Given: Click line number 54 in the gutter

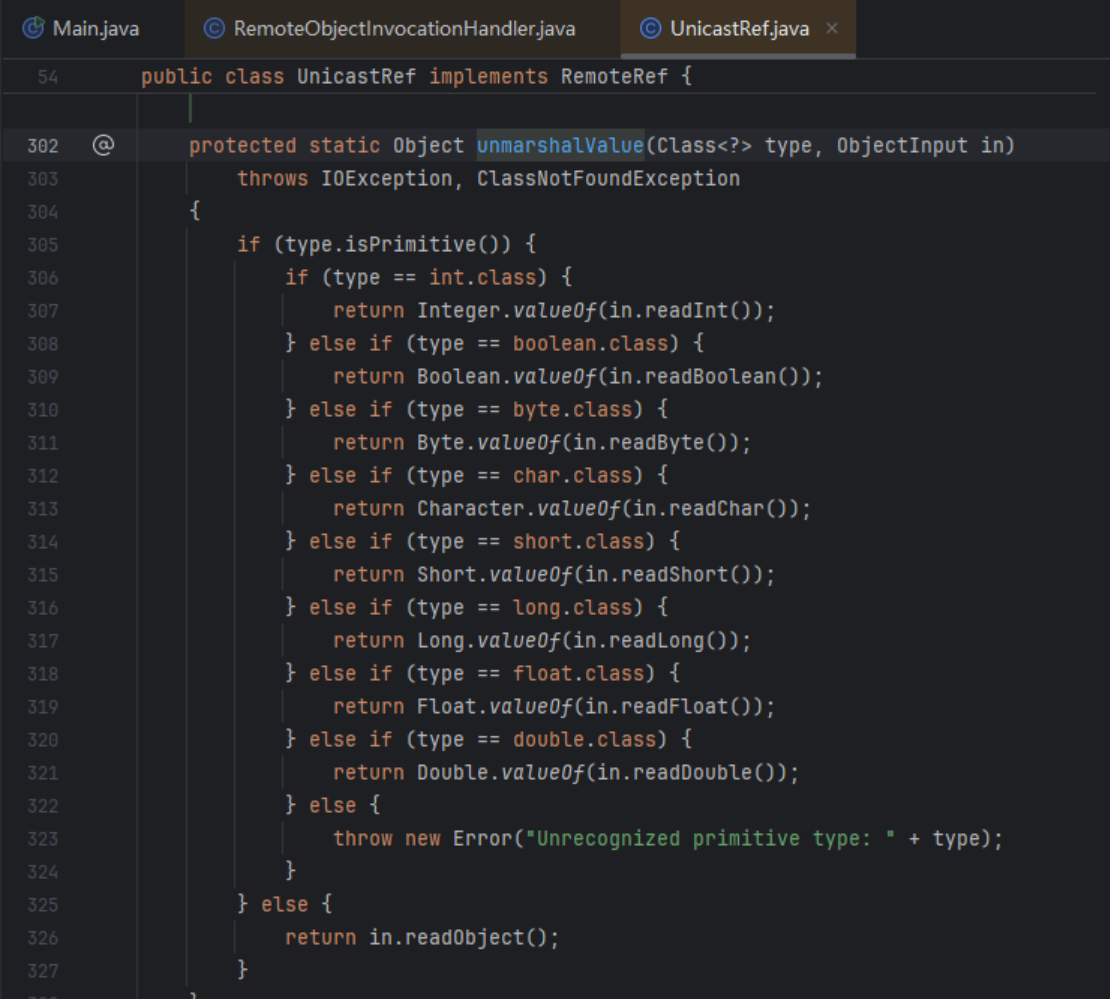Looking at the screenshot, I should [x=47, y=77].
